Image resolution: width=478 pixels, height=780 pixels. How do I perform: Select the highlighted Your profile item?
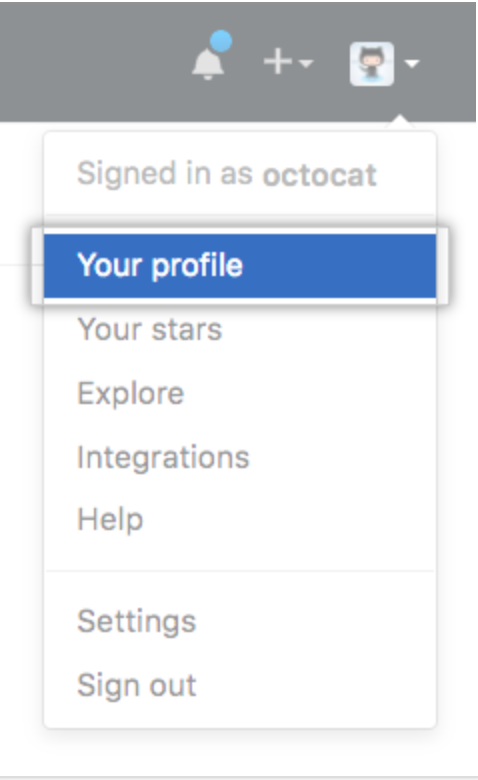tap(240, 266)
